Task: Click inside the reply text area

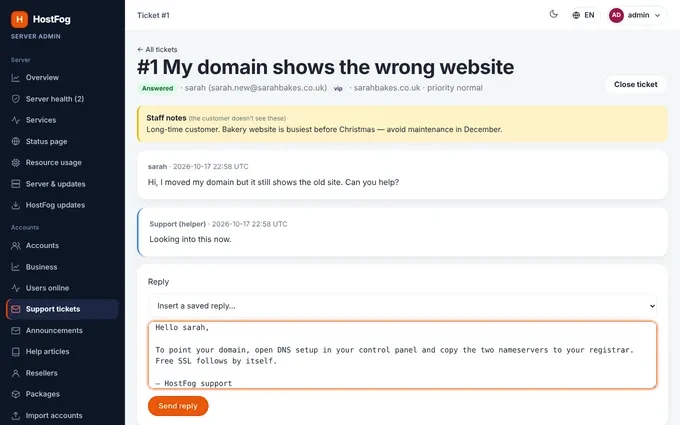Action: pos(402,355)
